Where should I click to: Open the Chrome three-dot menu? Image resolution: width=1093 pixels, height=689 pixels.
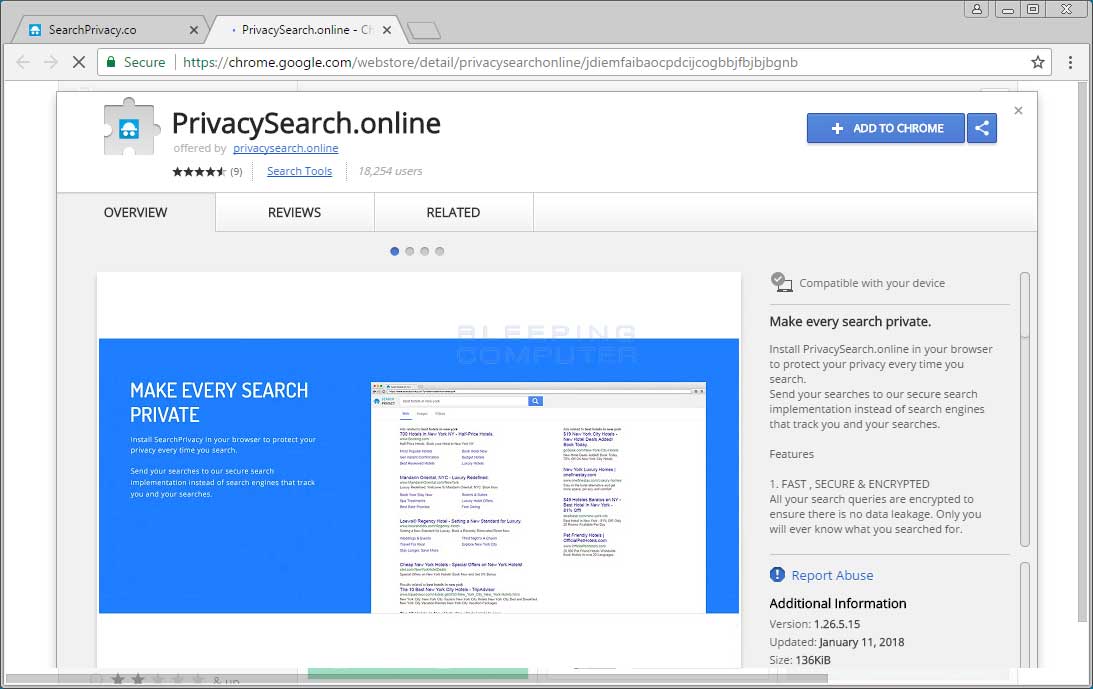(1070, 62)
